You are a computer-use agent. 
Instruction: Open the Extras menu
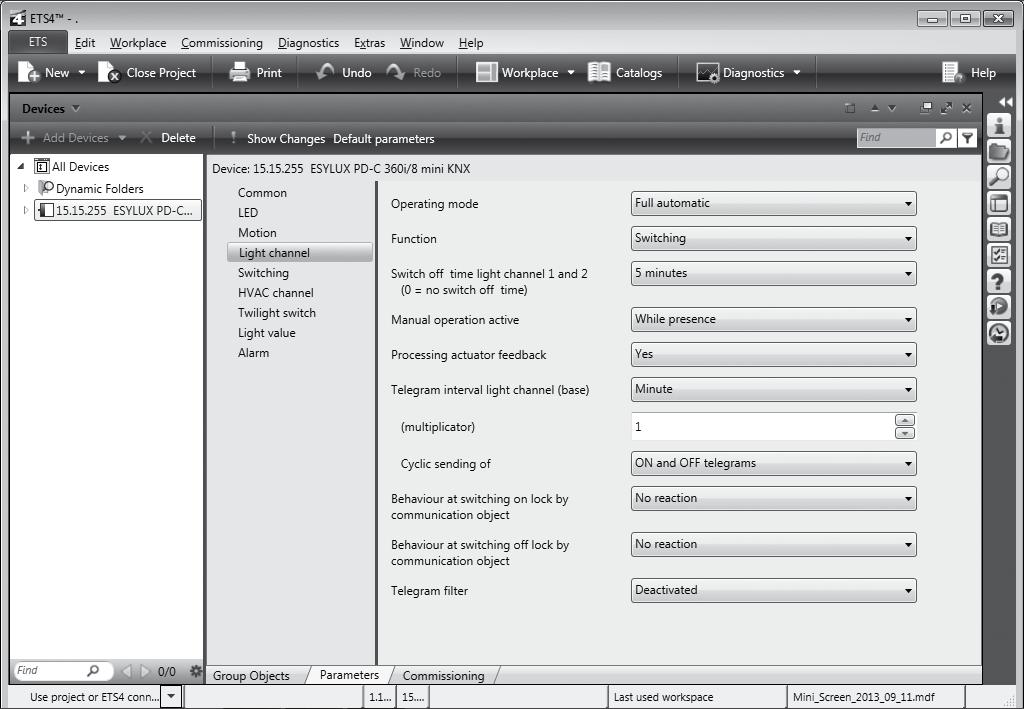click(370, 43)
